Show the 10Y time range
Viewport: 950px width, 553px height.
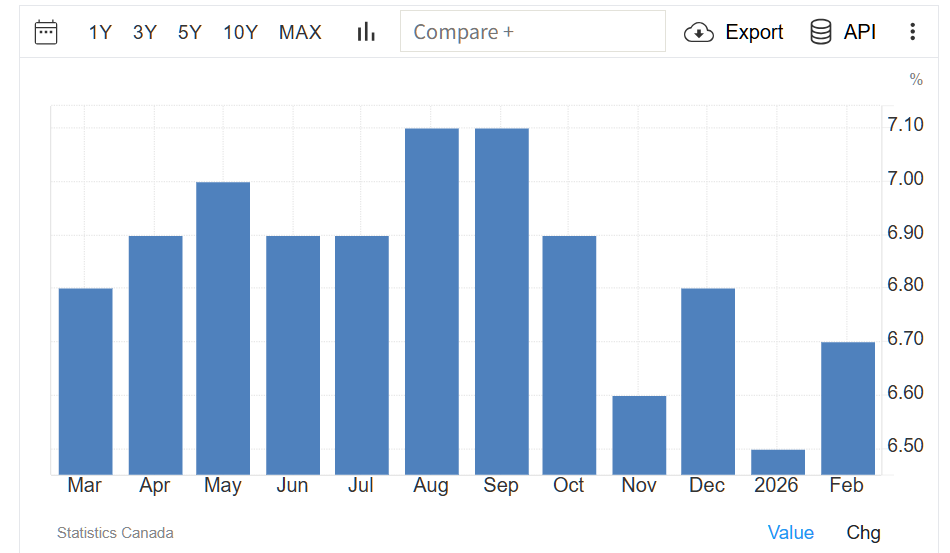tap(240, 32)
